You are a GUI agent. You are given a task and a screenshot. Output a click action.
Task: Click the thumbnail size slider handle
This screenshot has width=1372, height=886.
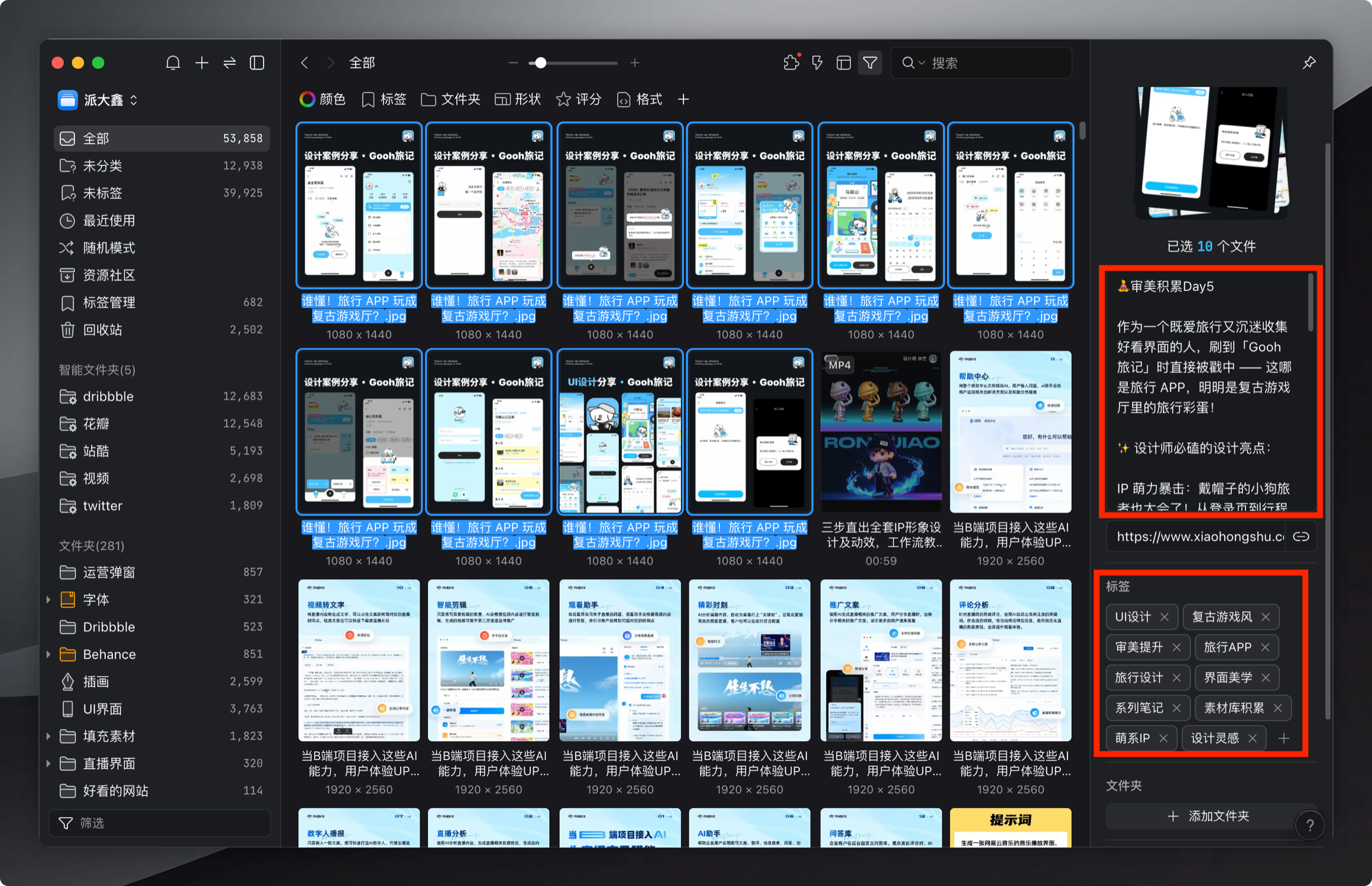pyautogui.click(x=540, y=63)
